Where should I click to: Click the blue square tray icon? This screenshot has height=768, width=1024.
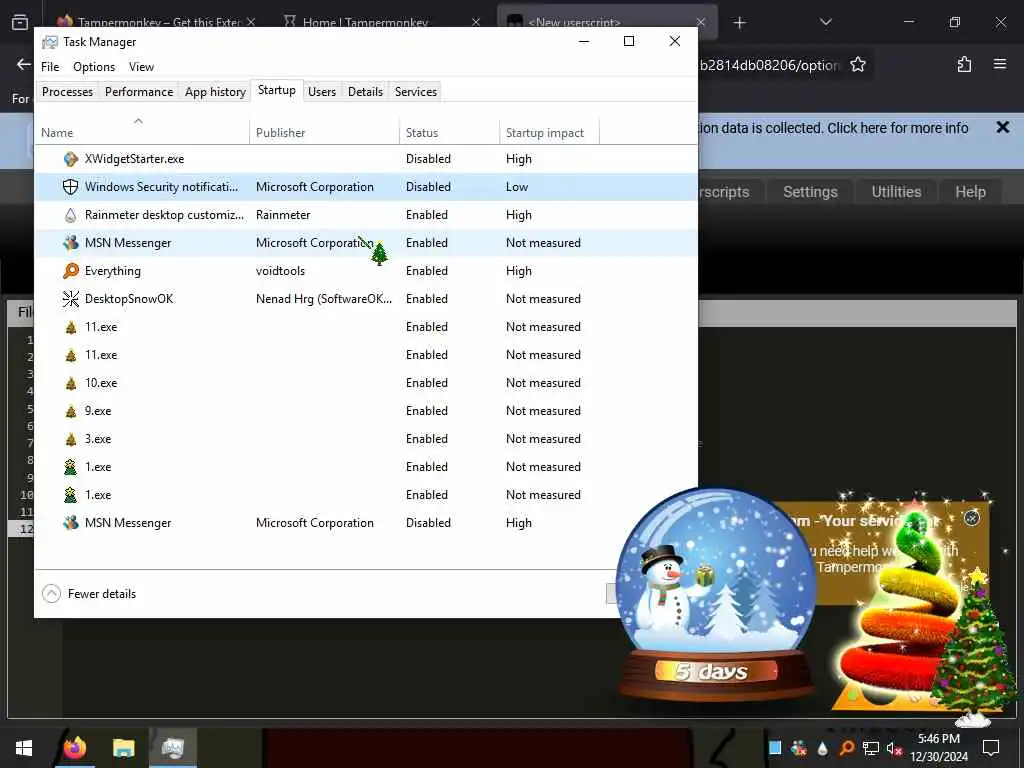[x=775, y=748]
